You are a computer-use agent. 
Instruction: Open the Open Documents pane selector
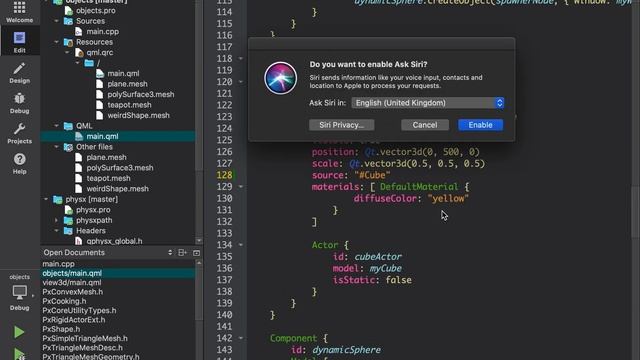pos(170,253)
